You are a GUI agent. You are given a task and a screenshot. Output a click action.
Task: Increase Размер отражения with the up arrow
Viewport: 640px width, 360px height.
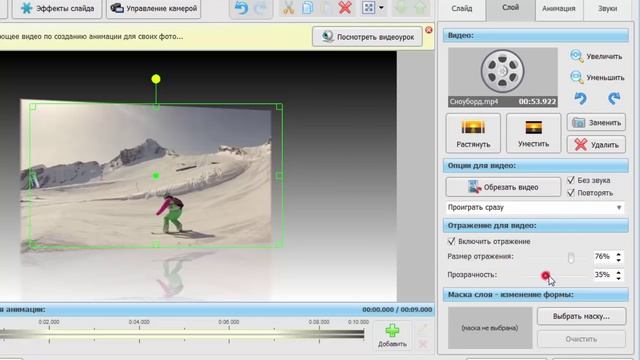pos(619,254)
